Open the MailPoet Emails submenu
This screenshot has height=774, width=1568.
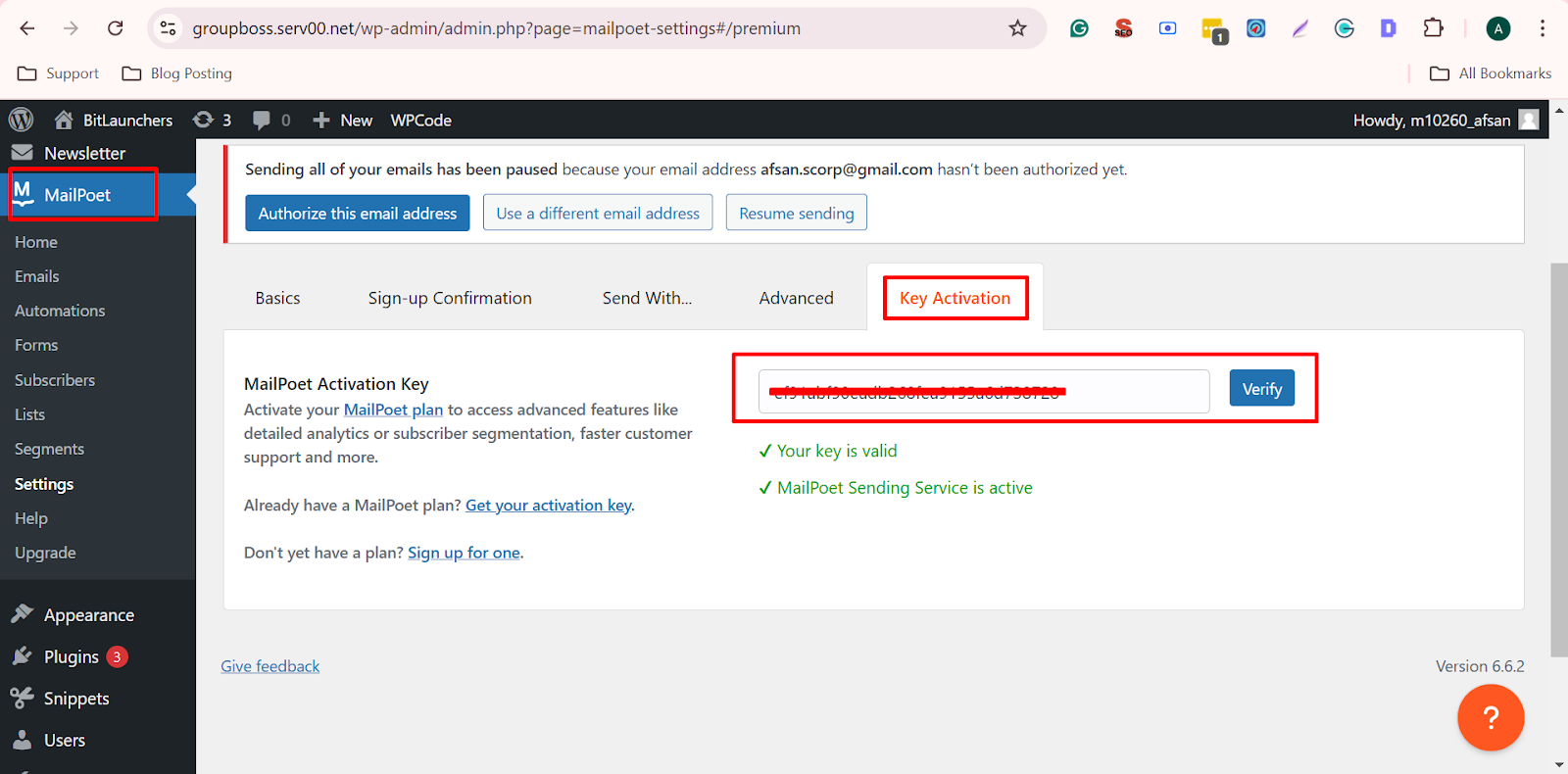pyautogui.click(x=37, y=276)
